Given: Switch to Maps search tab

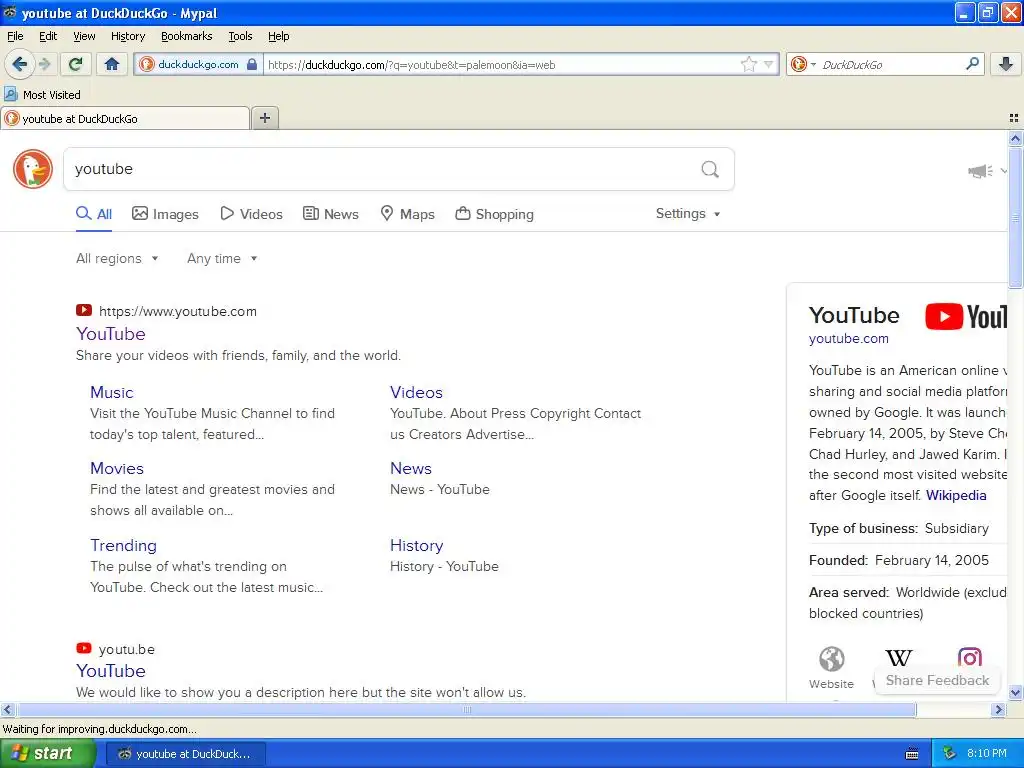Looking at the screenshot, I should [x=408, y=214].
